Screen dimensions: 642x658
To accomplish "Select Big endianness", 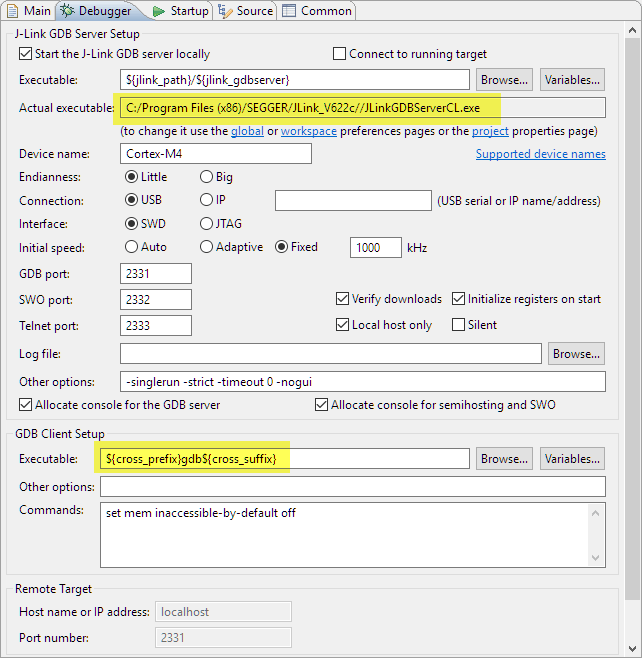I will pos(206,177).
